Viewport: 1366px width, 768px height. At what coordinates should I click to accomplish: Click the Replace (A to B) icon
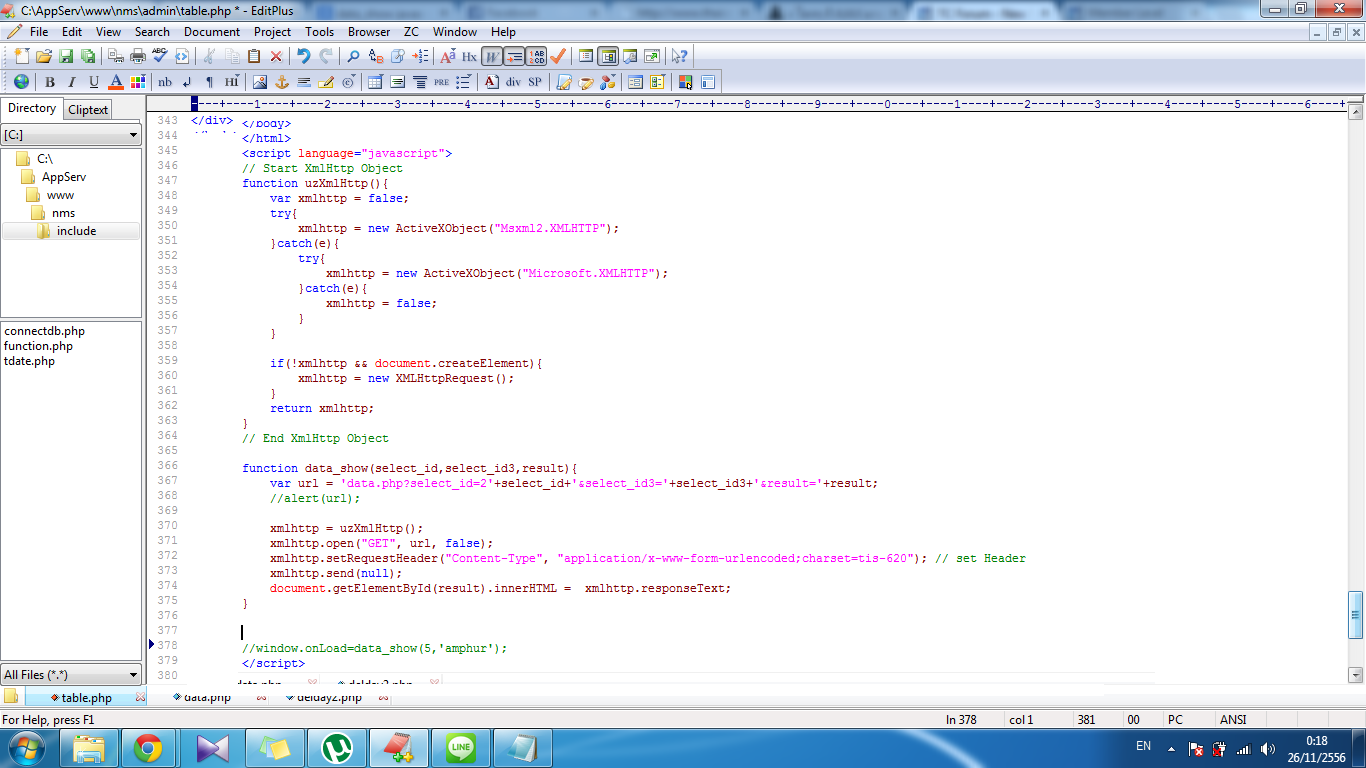[375, 56]
